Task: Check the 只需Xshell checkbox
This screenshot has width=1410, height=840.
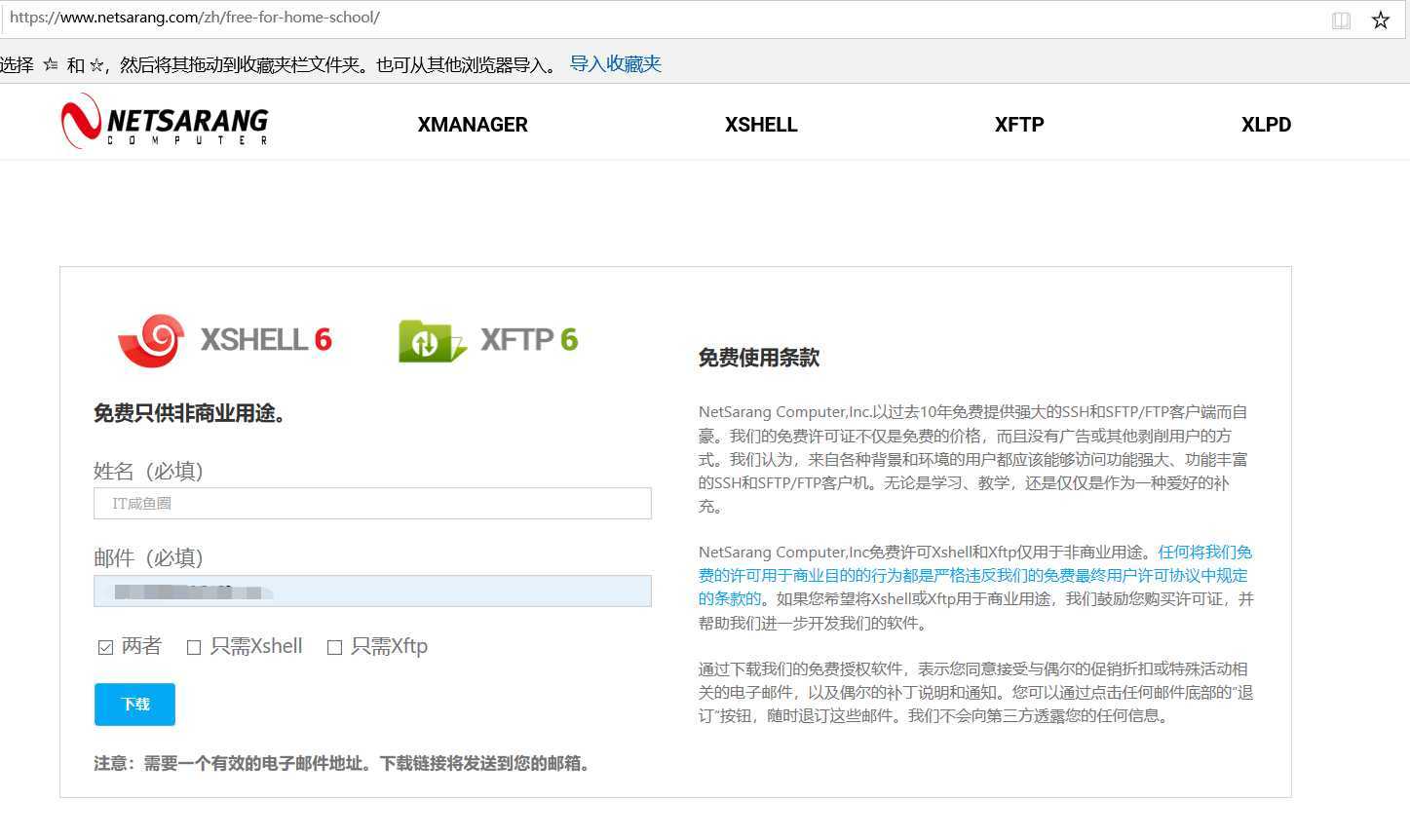Action: (x=194, y=647)
